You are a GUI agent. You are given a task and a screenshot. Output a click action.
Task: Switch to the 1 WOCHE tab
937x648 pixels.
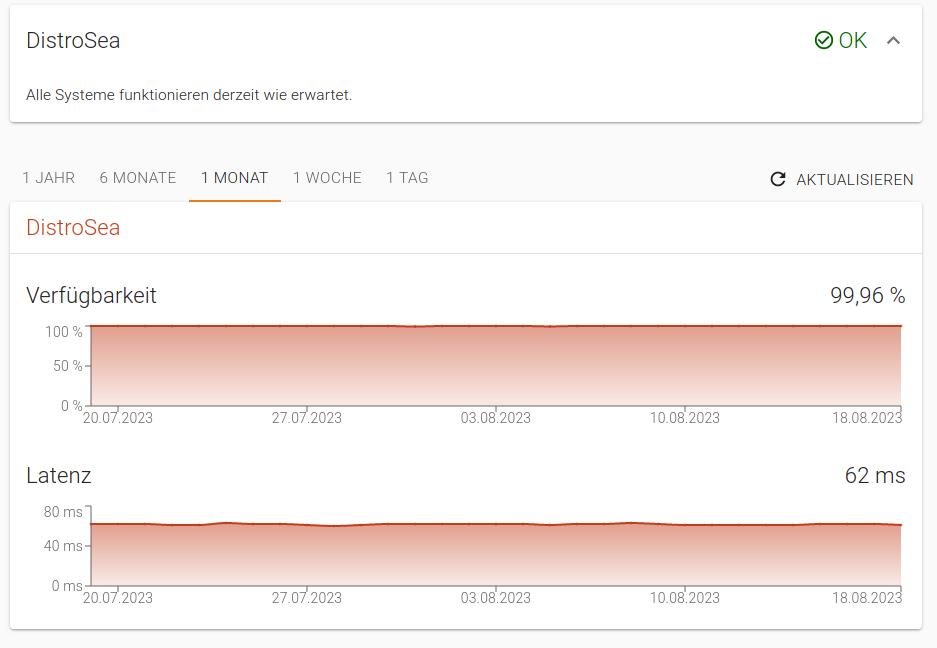point(327,178)
